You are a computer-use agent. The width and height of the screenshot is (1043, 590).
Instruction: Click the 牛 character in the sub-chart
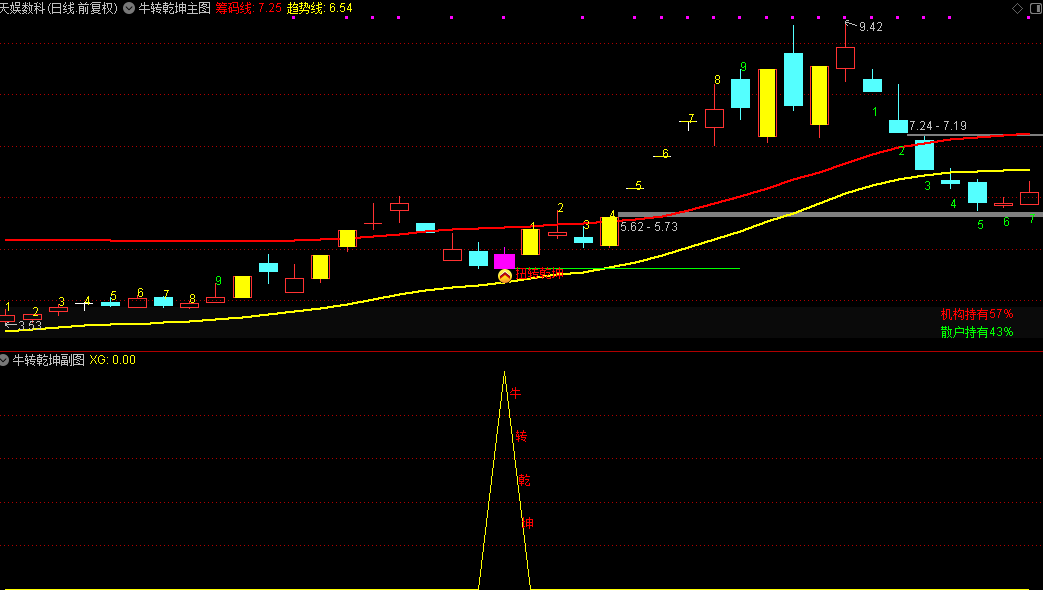(515, 393)
